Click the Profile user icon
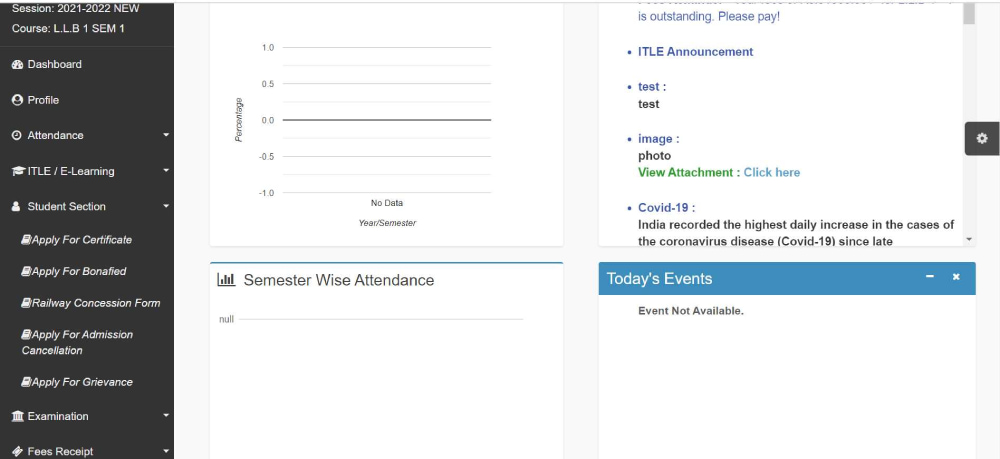 (17, 100)
